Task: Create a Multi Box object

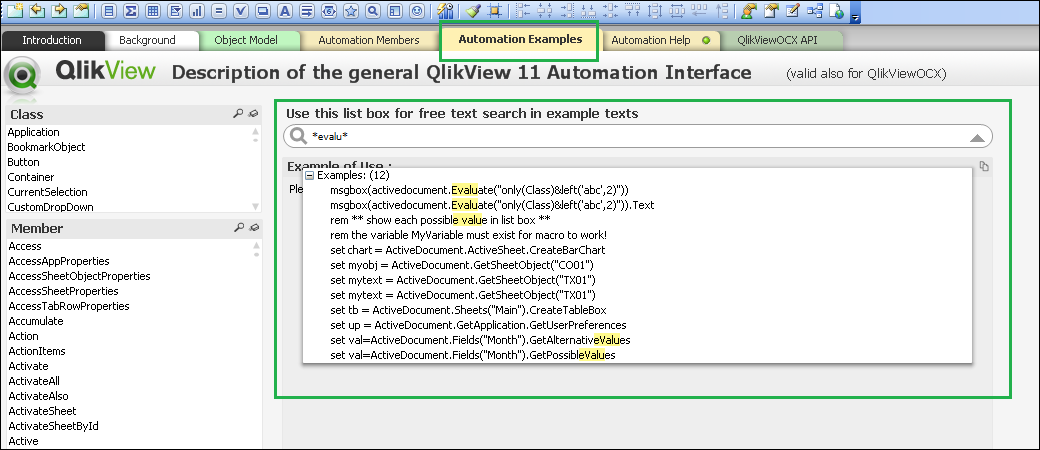Action: tap(175, 11)
